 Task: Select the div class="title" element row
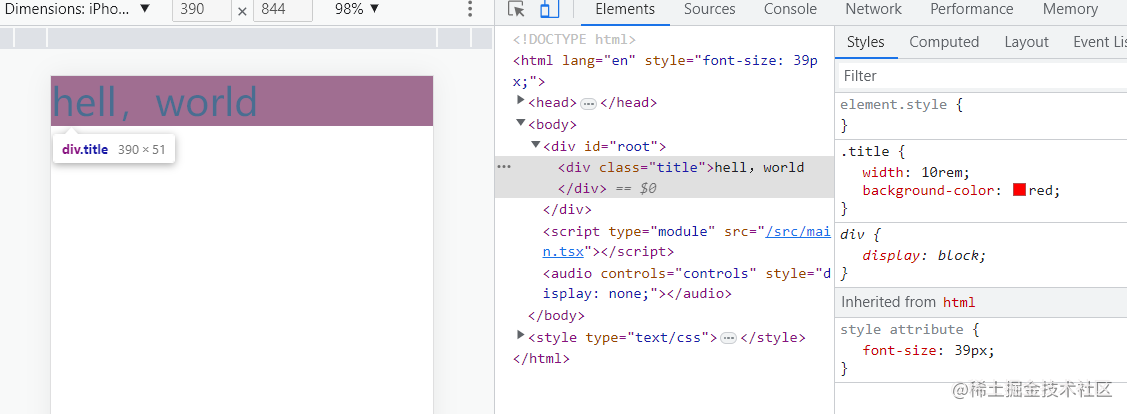pyautogui.click(x=664, y=178)
